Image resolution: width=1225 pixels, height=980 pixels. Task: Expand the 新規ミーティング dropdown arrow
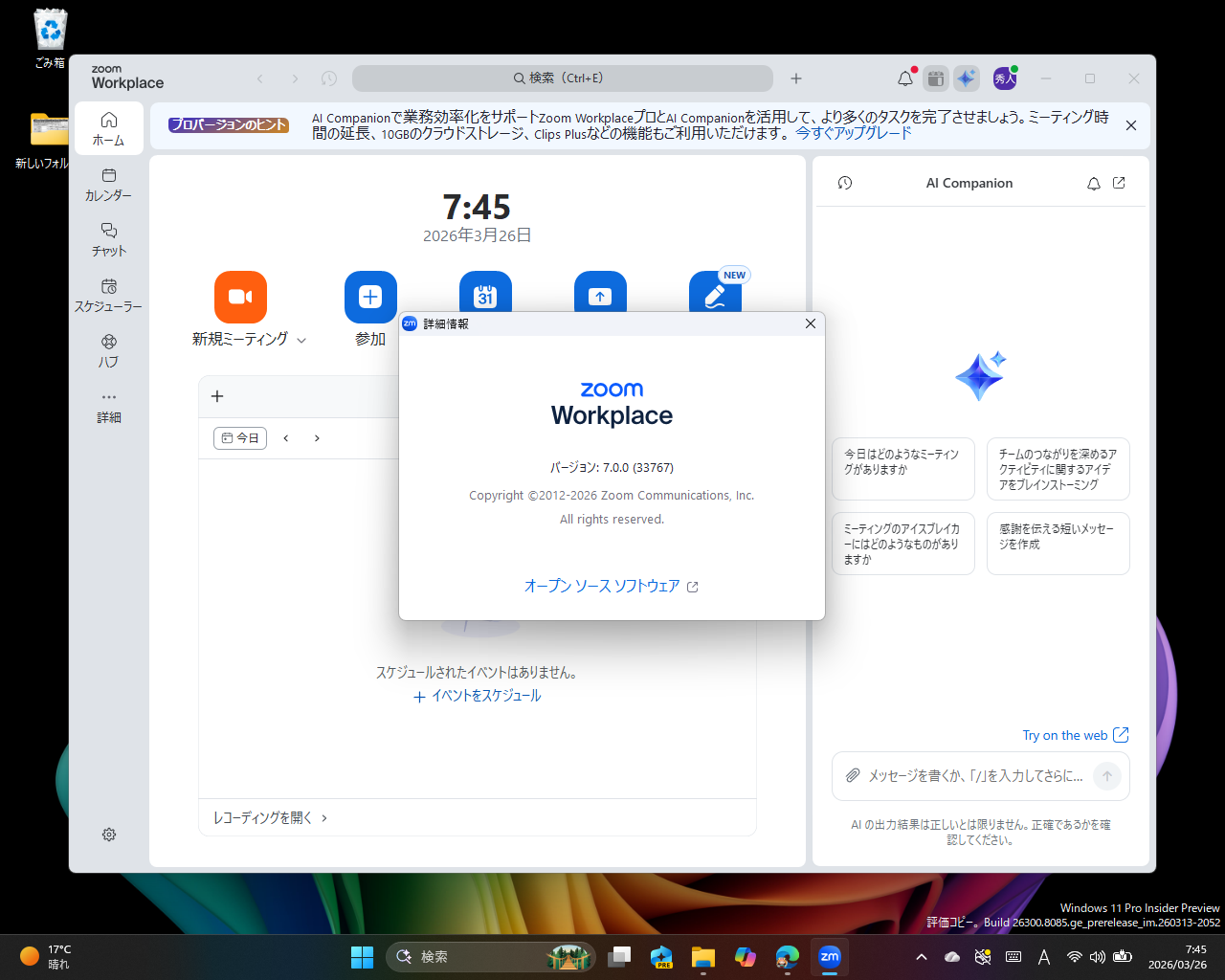coord(302,340)
